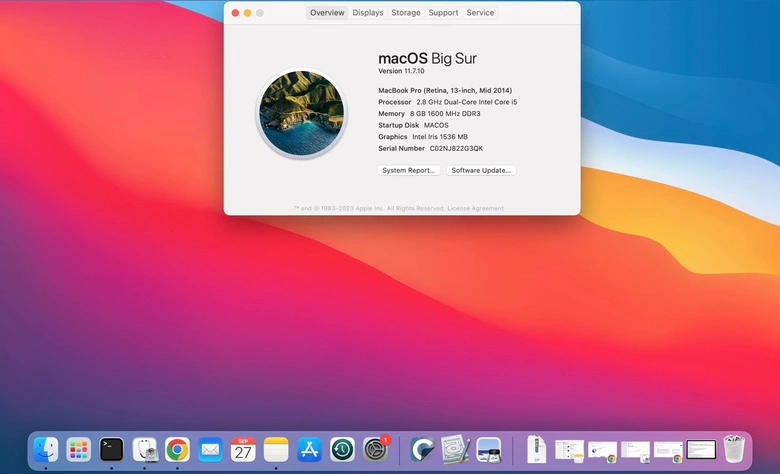Screen dimensions: 780x474
Task: Click the macOS Big Sur title
Action: tap(427, 58)
